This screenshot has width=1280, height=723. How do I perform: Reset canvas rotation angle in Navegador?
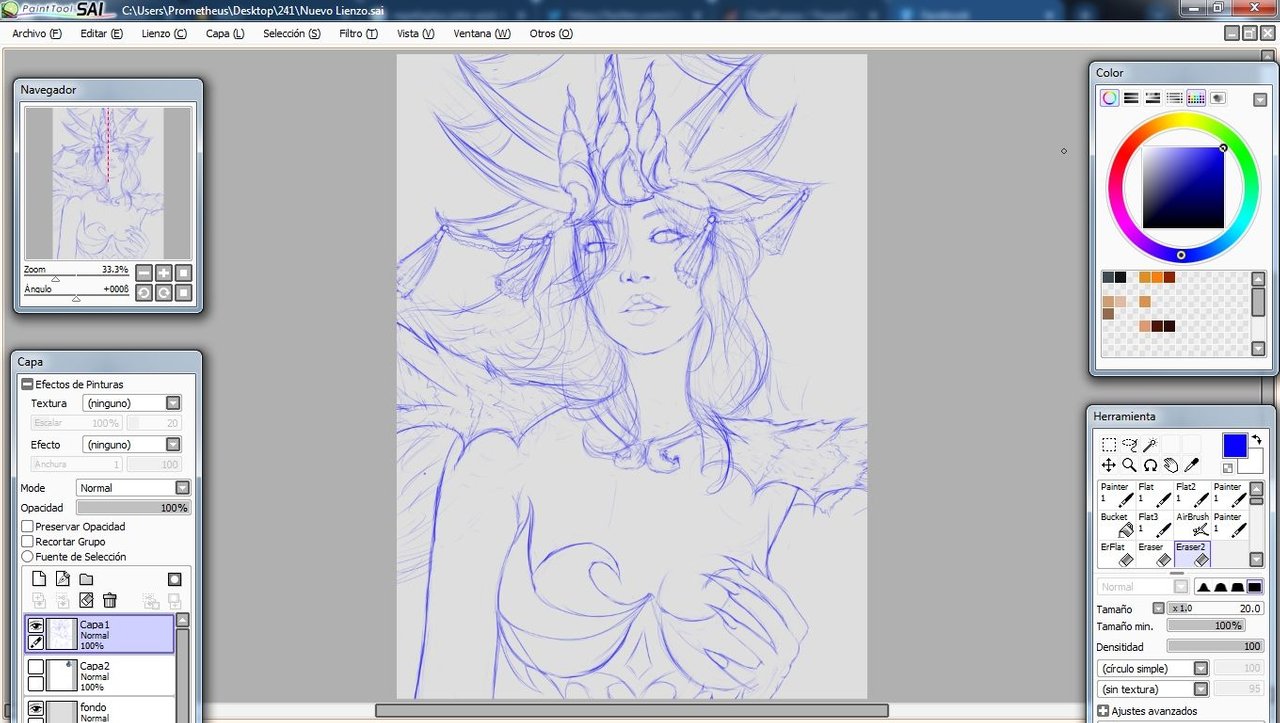point(184,292)
